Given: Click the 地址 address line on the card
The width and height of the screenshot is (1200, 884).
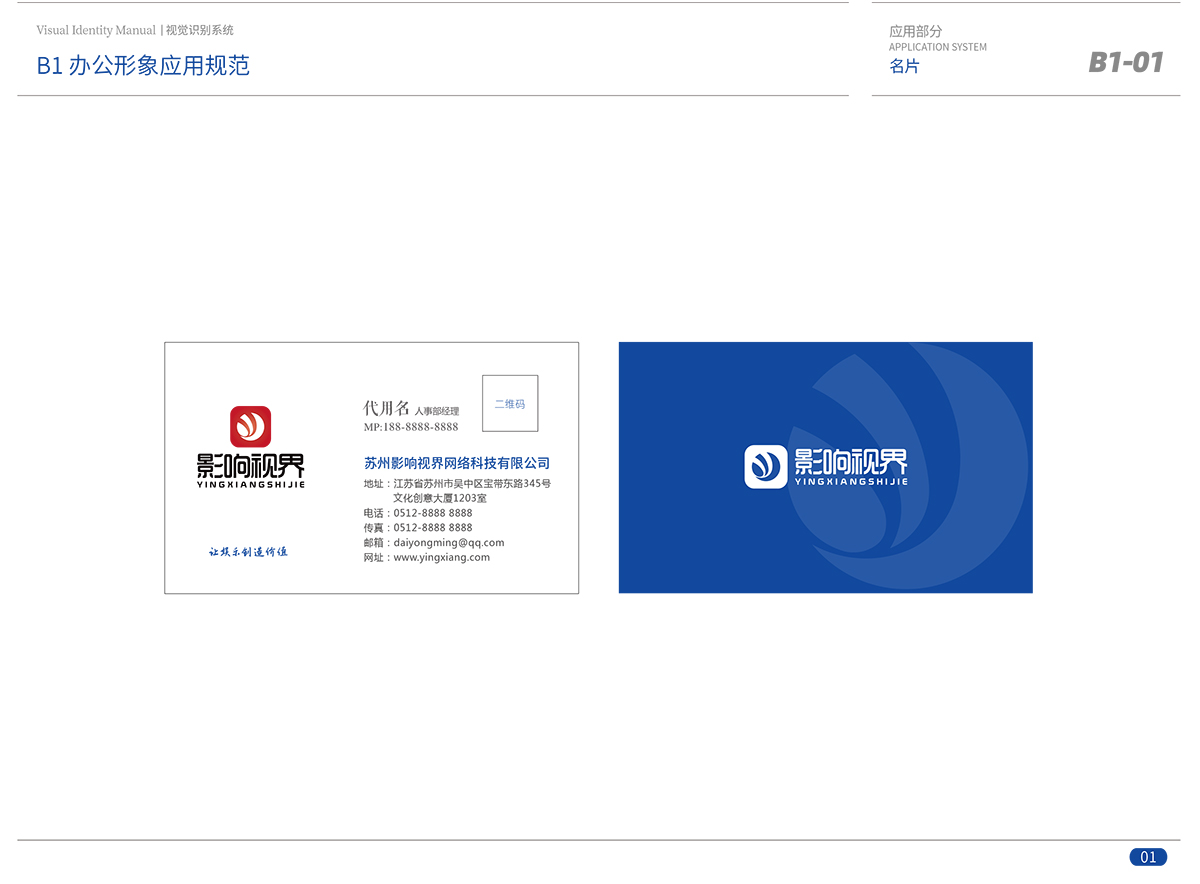Looking at the screenshot, I should coord(457,484).
